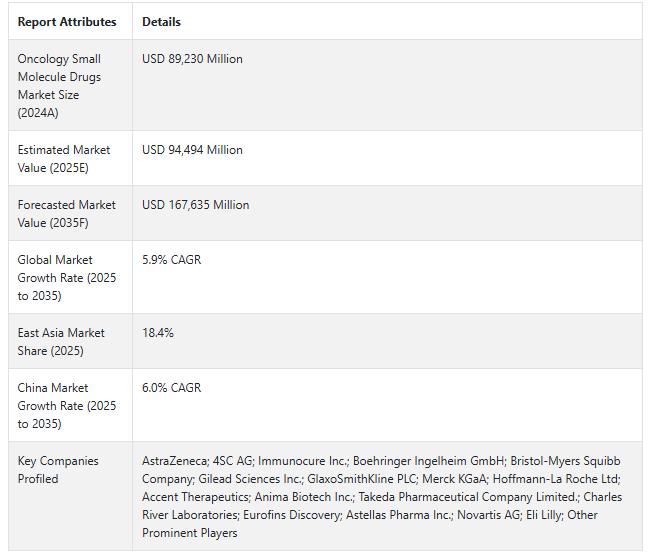Select the East Asia Market Share (2025) cell
The width and height of the screenshot is (651, 553).
tap(61, 341)
